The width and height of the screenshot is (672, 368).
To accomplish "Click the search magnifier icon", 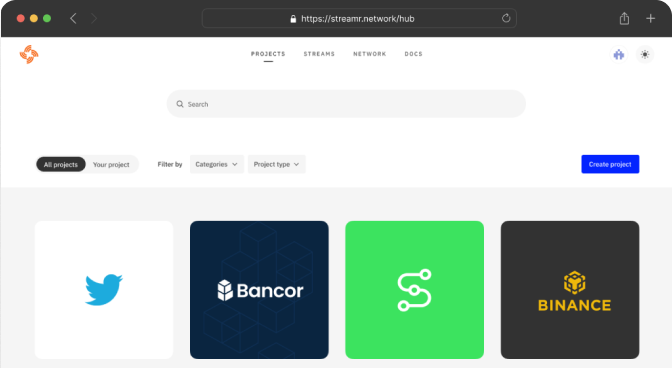I will pyautogui.click(x=180, y=104).
